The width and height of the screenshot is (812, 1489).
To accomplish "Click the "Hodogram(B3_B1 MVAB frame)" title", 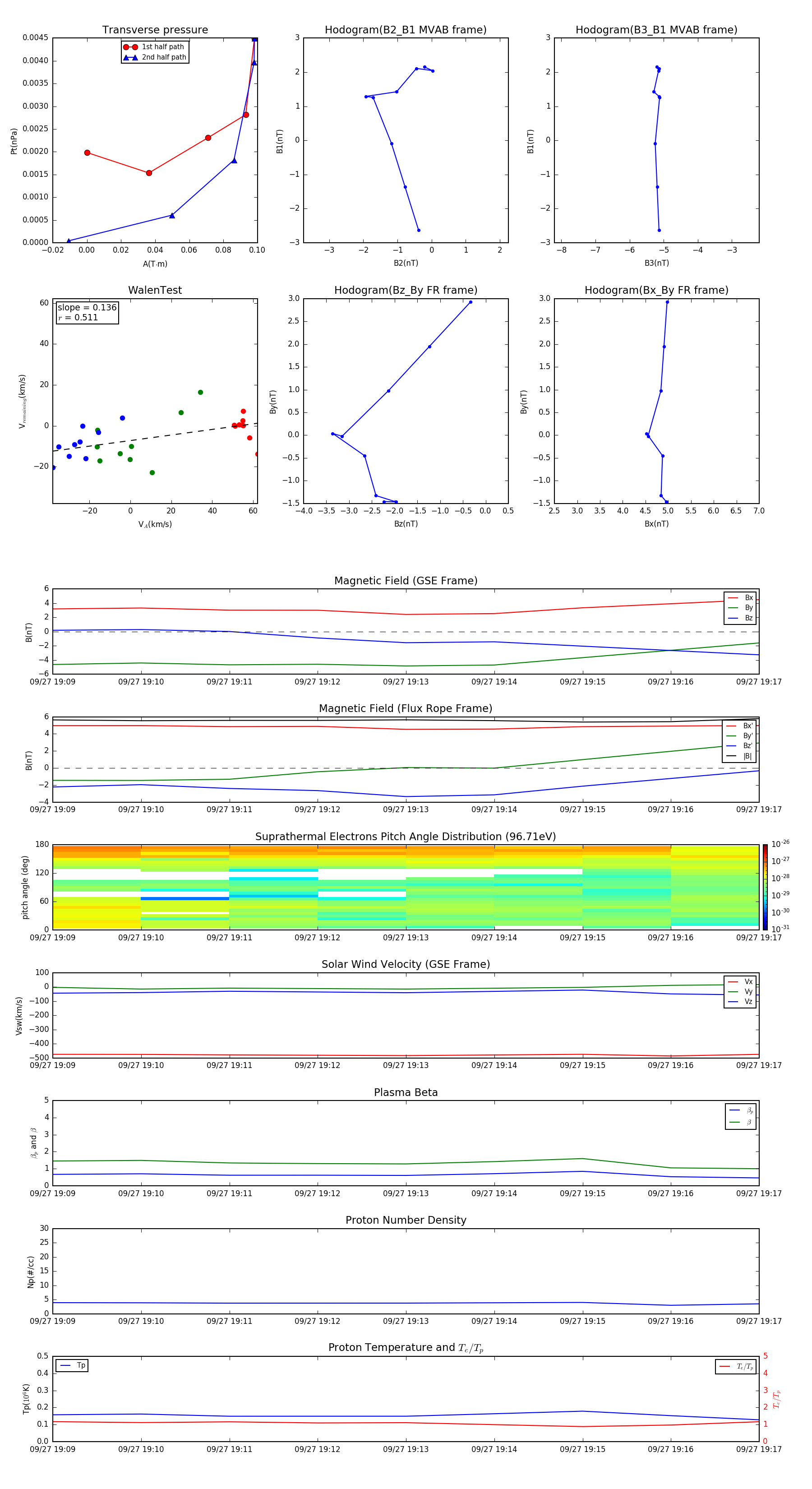I will (x=656, y=30).
